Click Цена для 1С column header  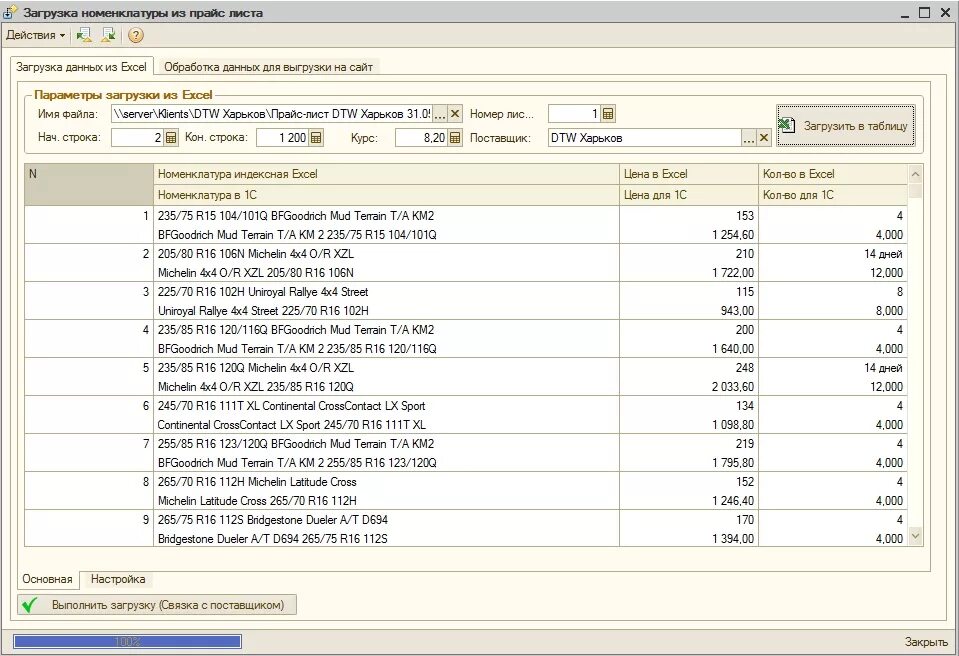[x=689, y=195]
